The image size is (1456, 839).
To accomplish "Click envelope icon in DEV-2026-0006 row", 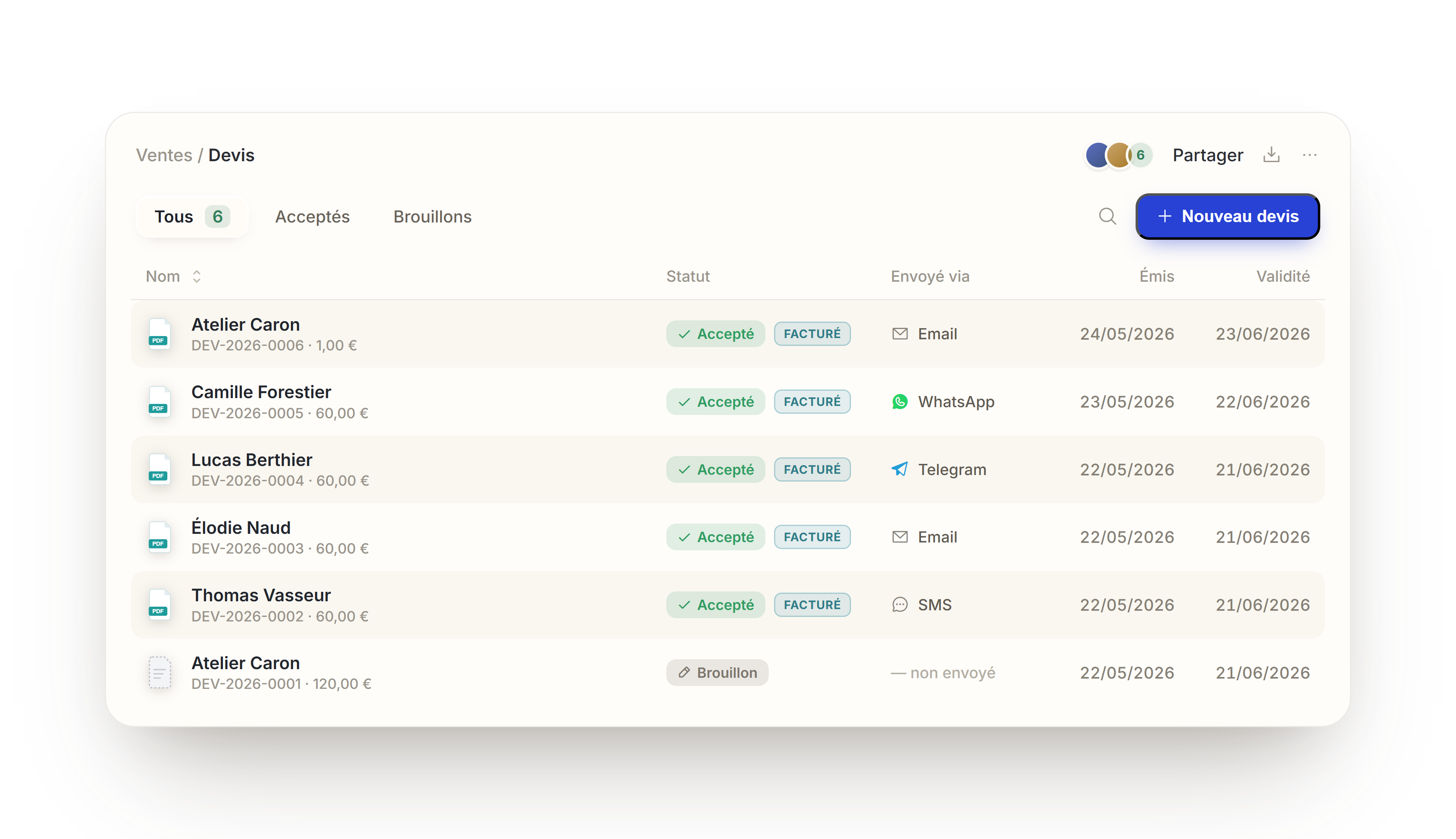I will [900, 334].
